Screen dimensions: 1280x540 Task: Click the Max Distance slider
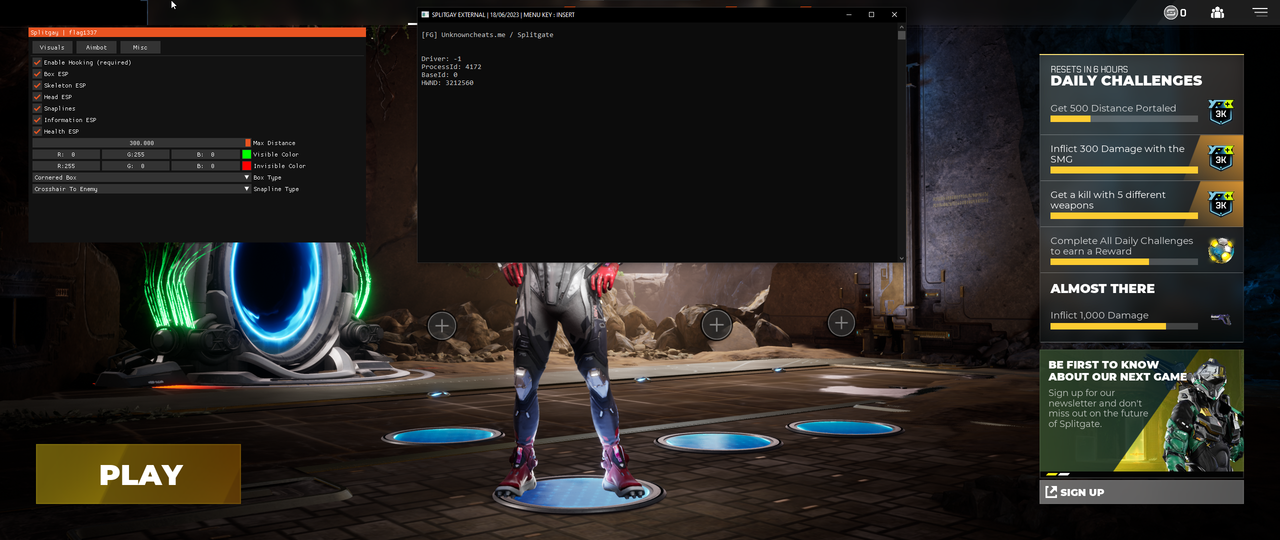coord(142,143)
